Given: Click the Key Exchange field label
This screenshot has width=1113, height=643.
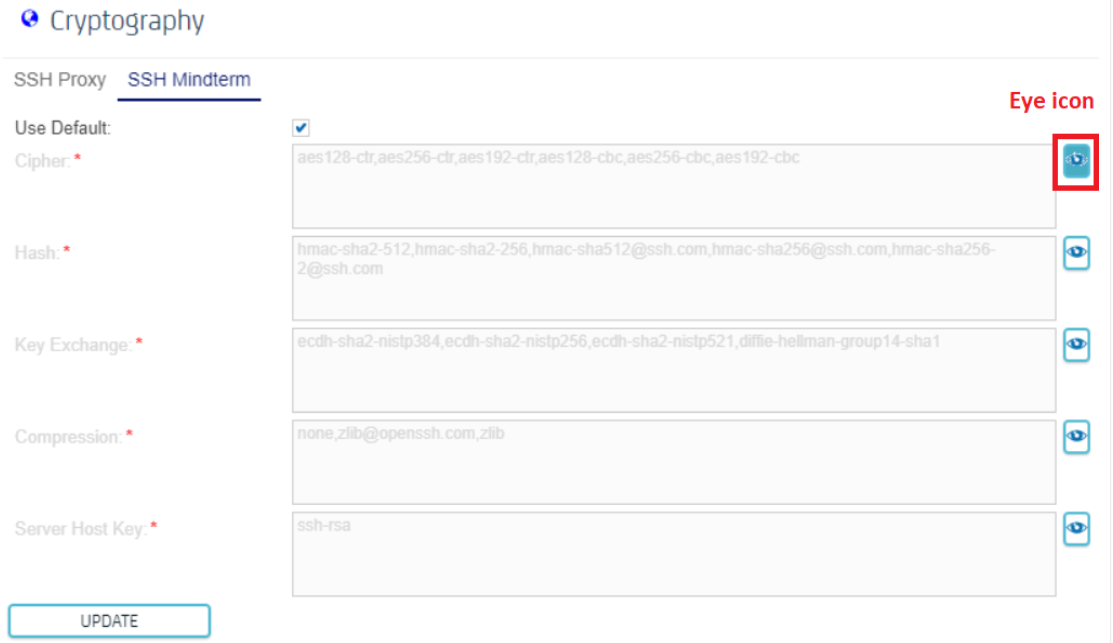Looking at the screenshot, I should pyautogui.click(x=74, y=345).
